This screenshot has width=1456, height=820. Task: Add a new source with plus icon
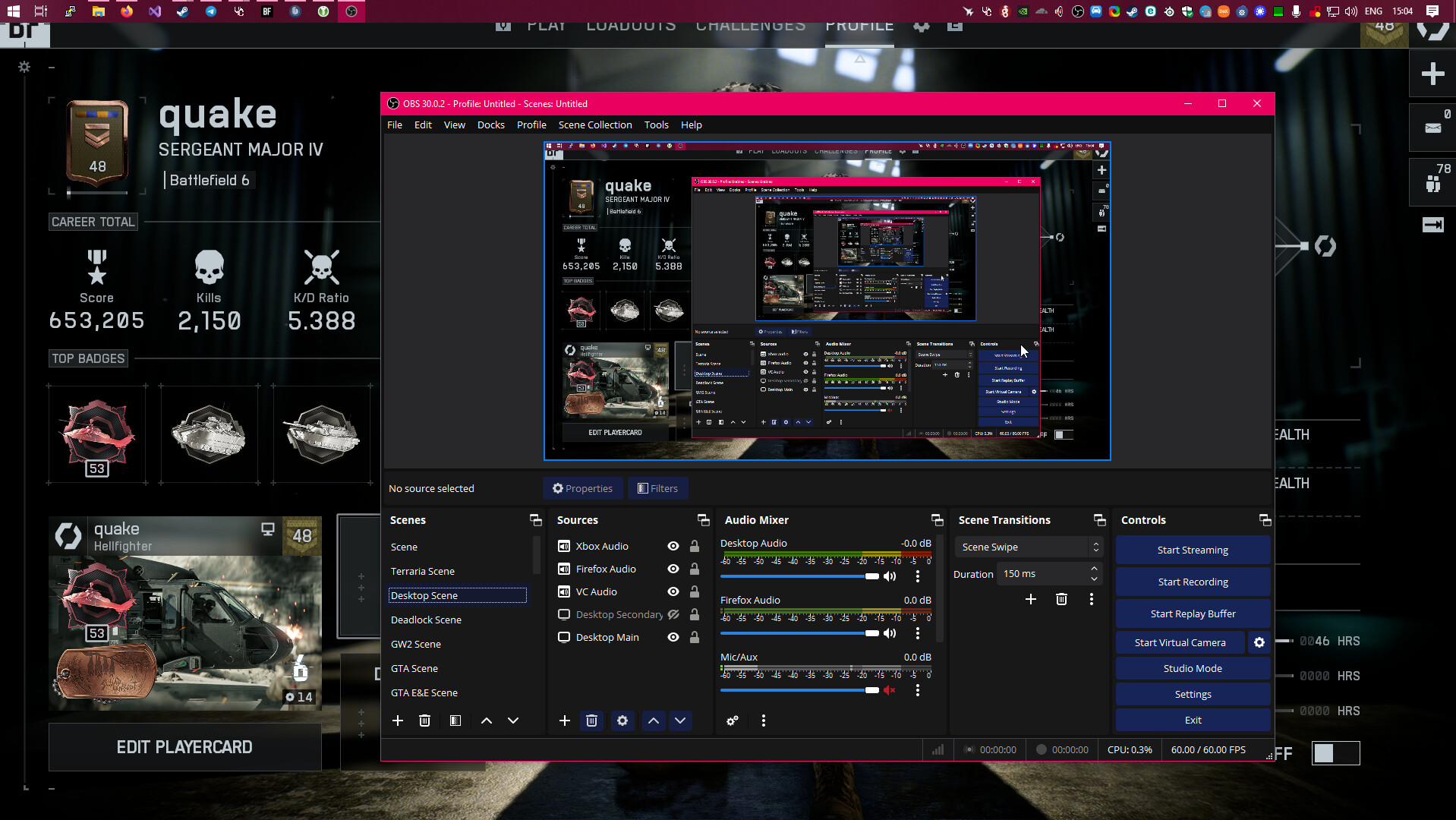tap(564, 721)
